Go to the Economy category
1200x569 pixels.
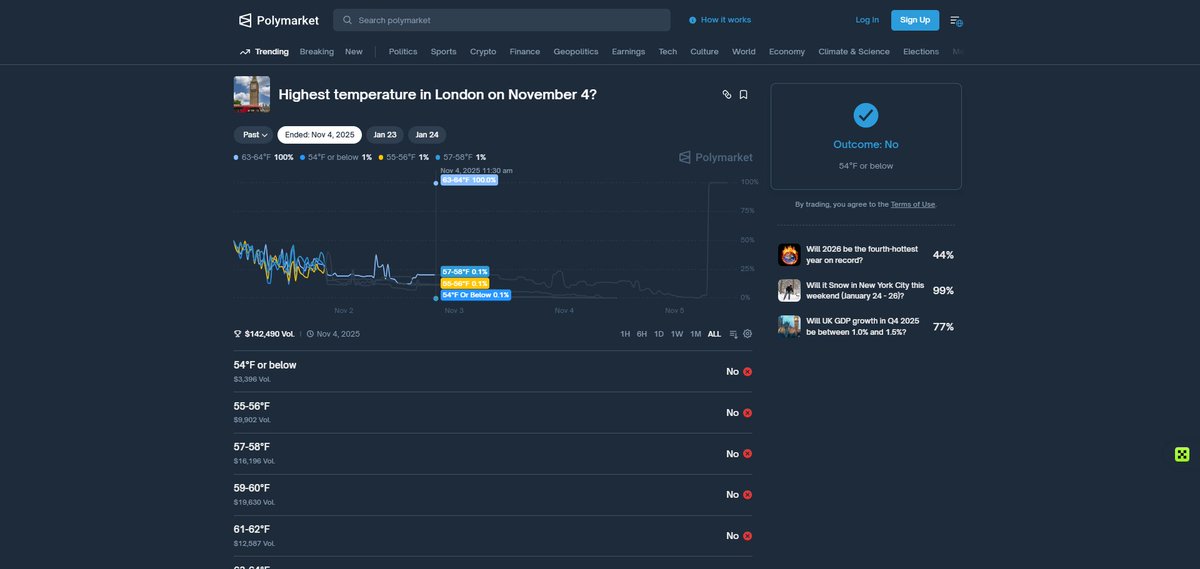click(x=787, y=51)
